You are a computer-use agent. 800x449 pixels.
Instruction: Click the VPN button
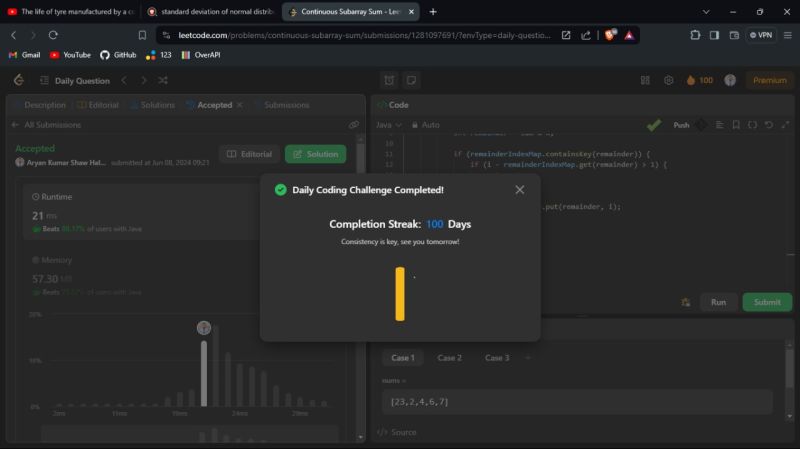[761, 35]
